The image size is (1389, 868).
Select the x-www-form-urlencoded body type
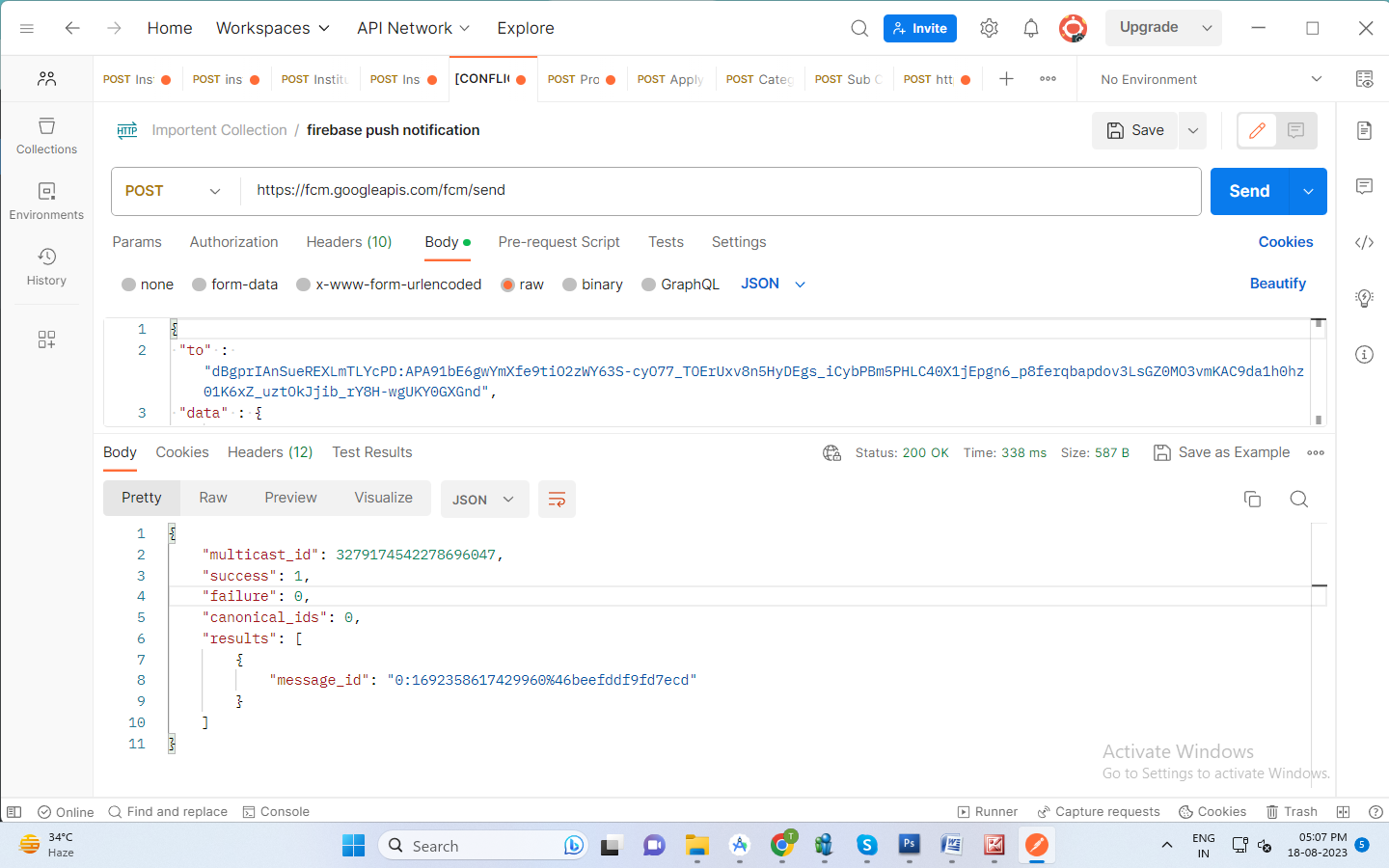click(389, 285)
